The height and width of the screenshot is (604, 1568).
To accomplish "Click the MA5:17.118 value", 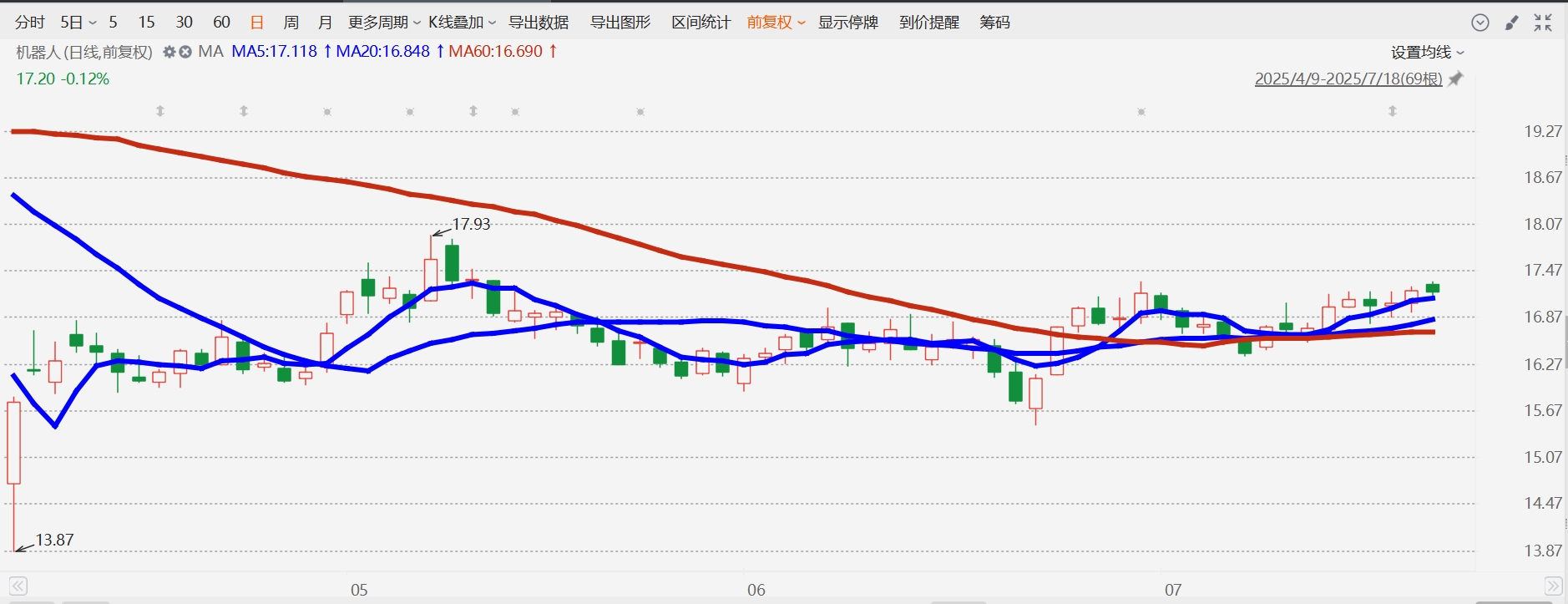I will click(275, 52).
